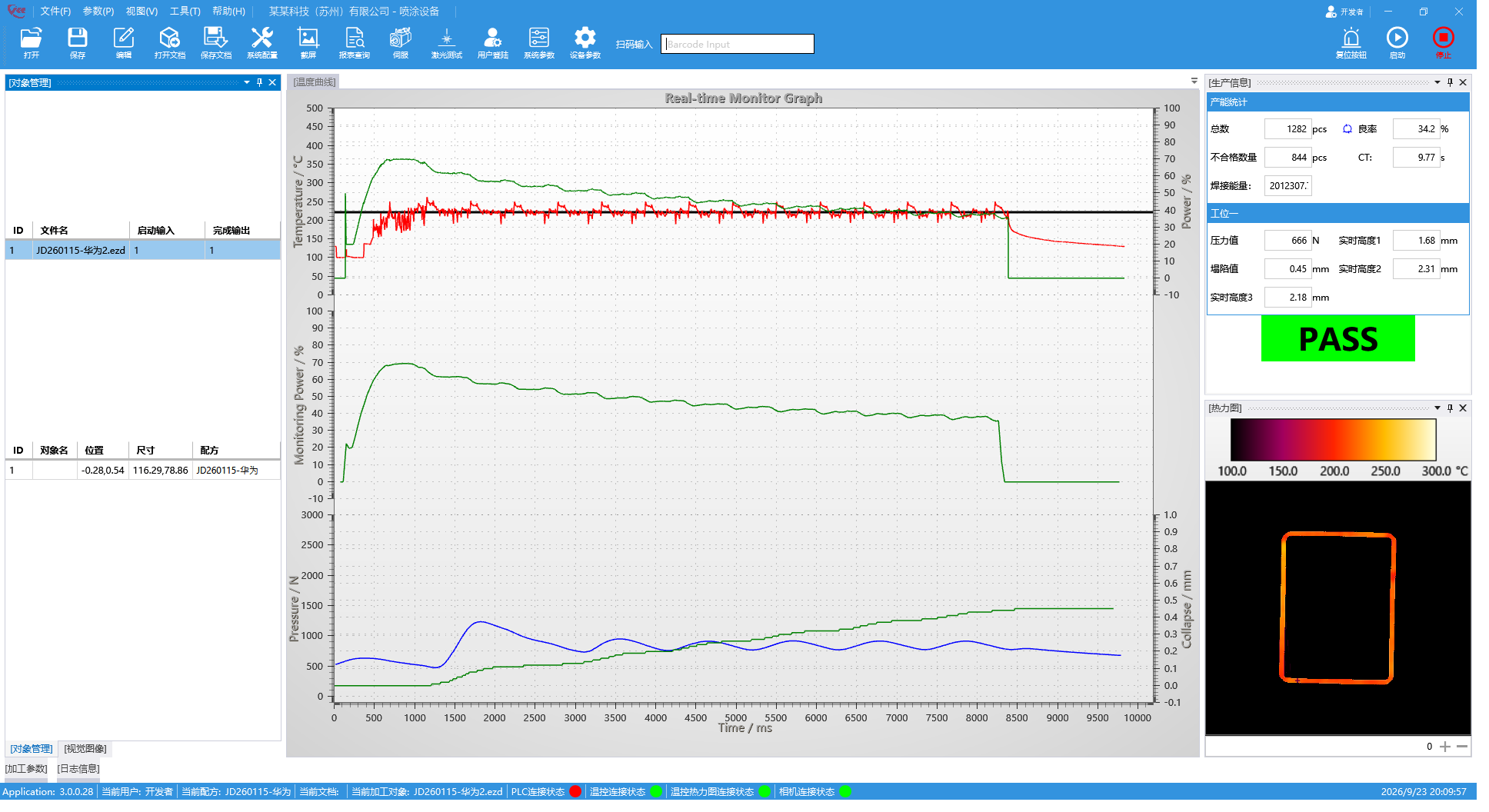Open 设备参数 device parameters gear

585,43
